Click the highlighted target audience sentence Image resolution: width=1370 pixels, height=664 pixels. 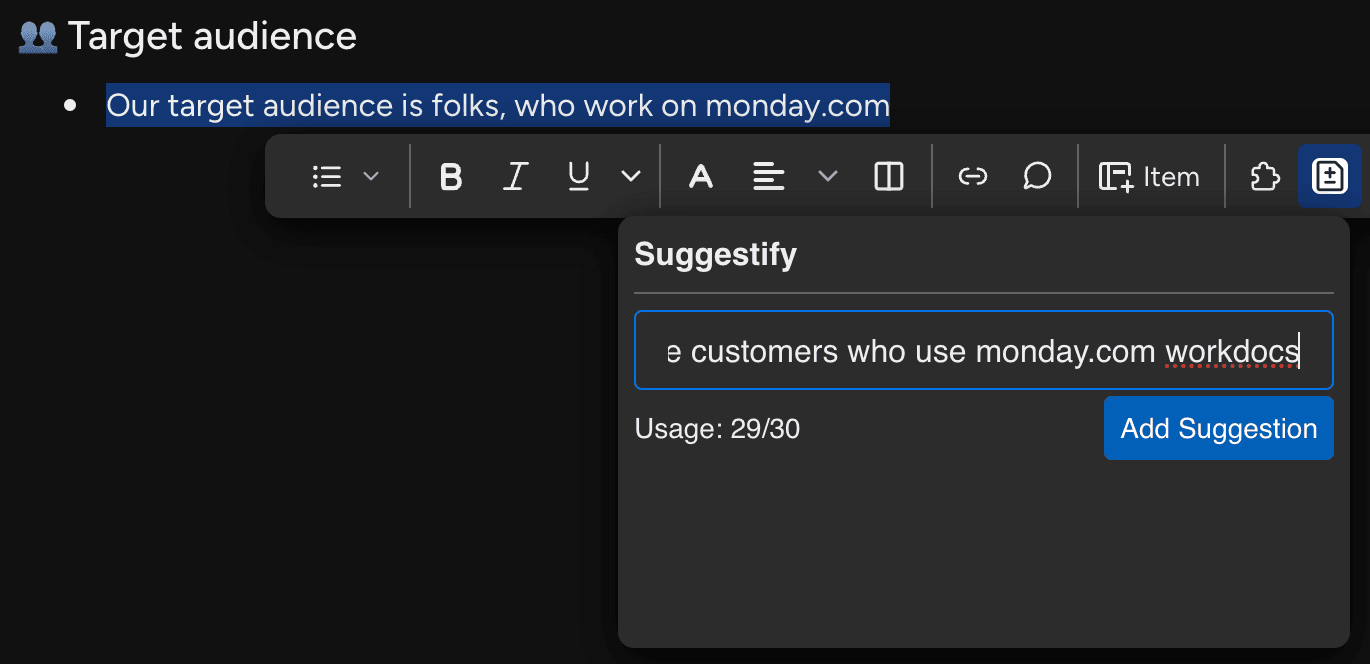(498, 105)
